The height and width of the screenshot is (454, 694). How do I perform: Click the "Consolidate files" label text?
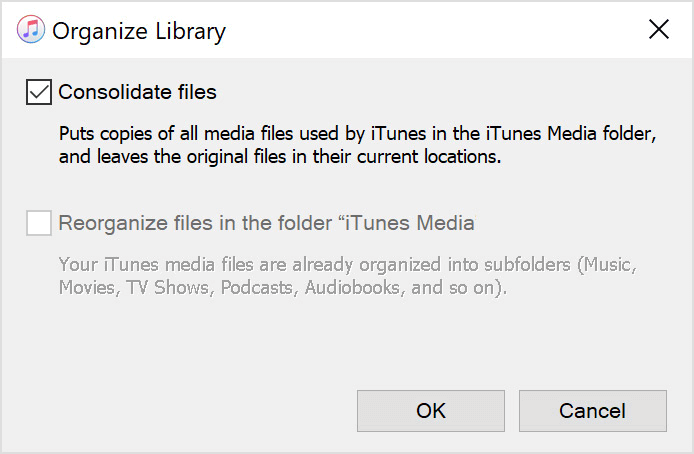coord(137,93)
